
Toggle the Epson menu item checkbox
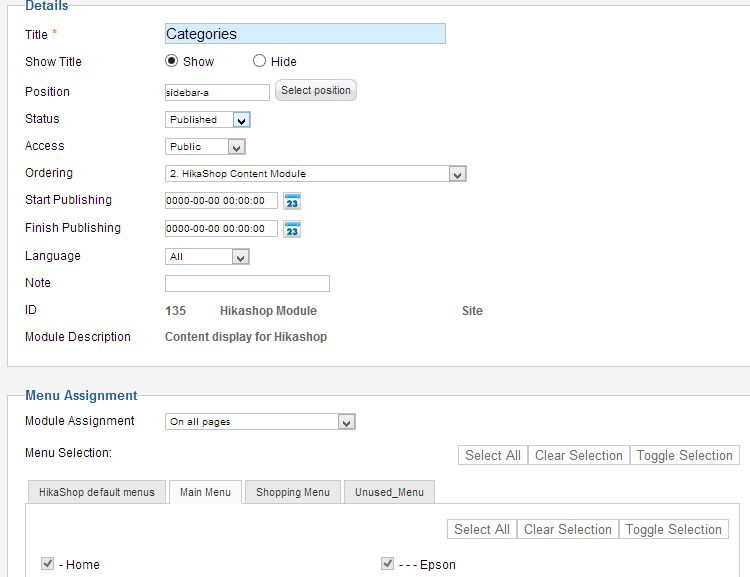(387, 564)
